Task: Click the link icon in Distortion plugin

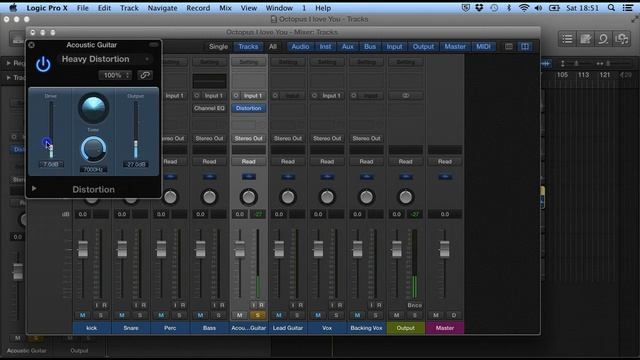Action: point(144,75)
